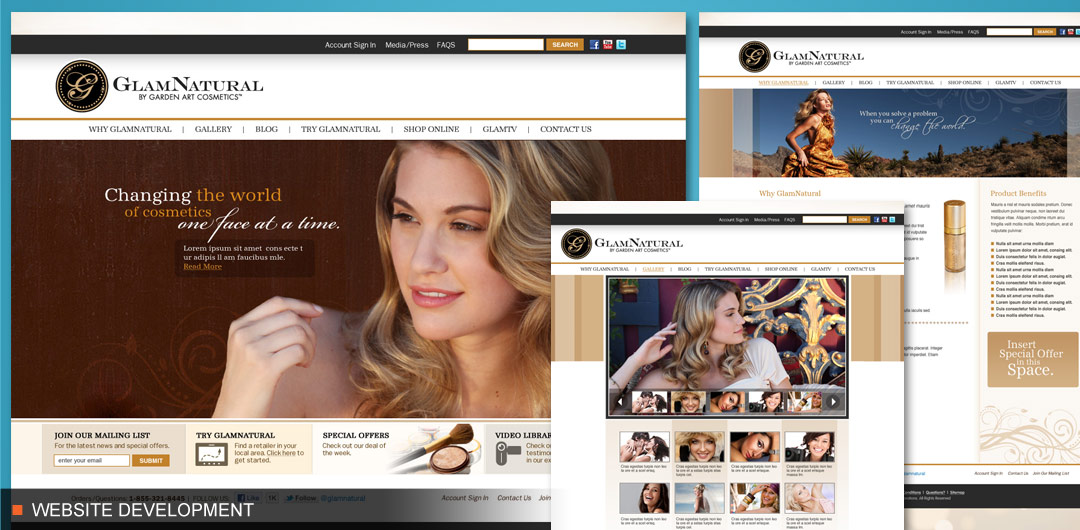1080x530 pixels.
Task: Select the blonde in fur hat grid thumbnail
Action: coord(699,447)
